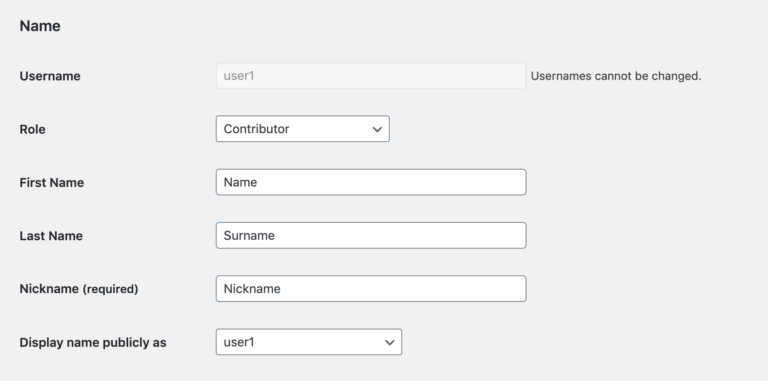Viewport: 768px width, 381px height.
Task: Click the Display name publicly as label
Action: tap(93, 343)
